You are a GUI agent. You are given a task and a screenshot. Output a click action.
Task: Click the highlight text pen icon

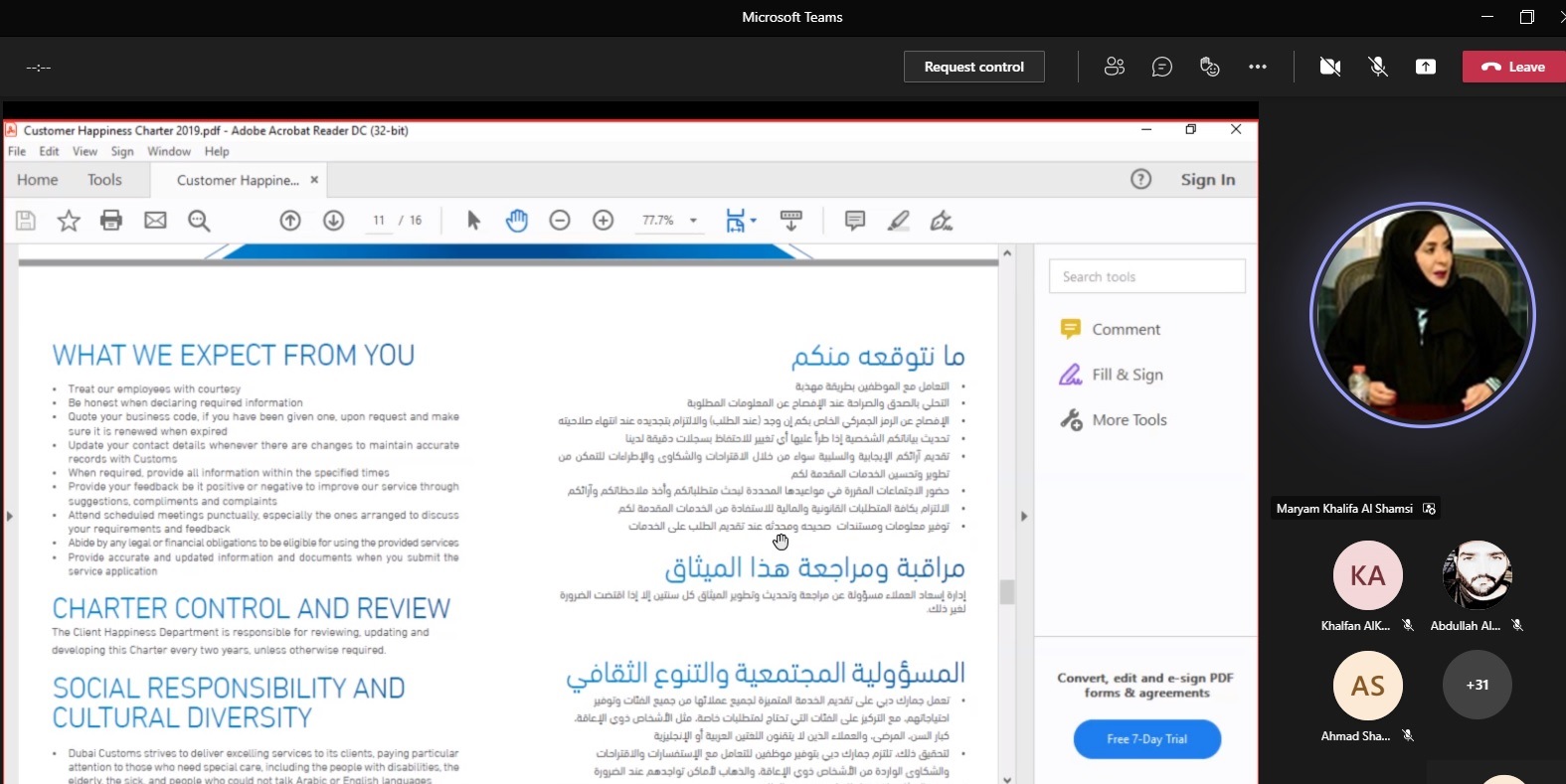(899, 221)
